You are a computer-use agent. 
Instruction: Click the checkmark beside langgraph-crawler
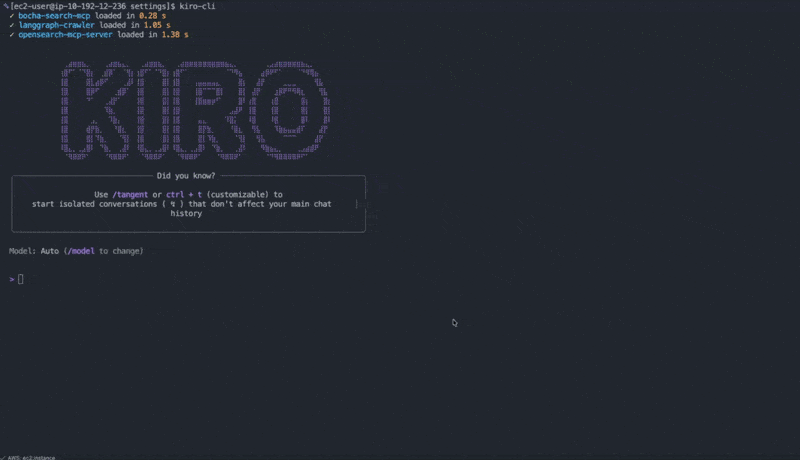click(11, 25)
